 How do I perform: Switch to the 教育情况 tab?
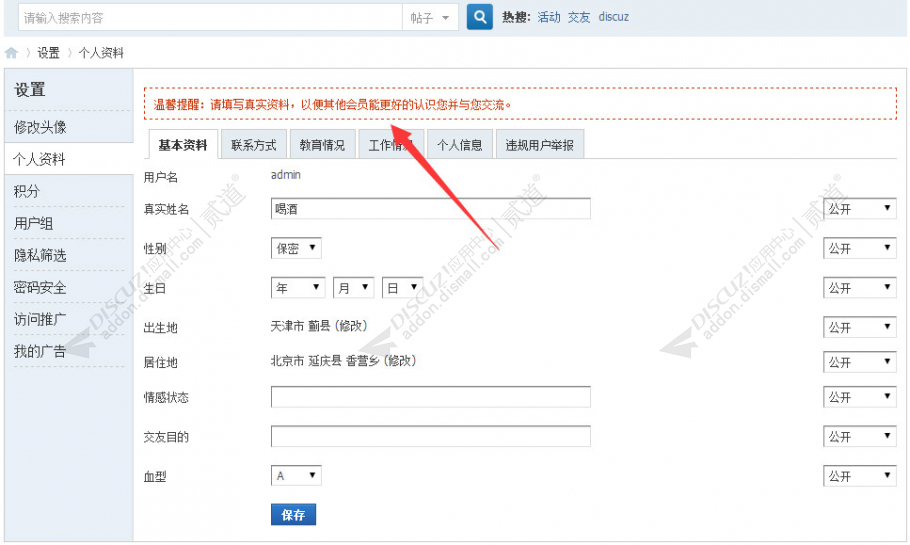click(x=322, y=145)
